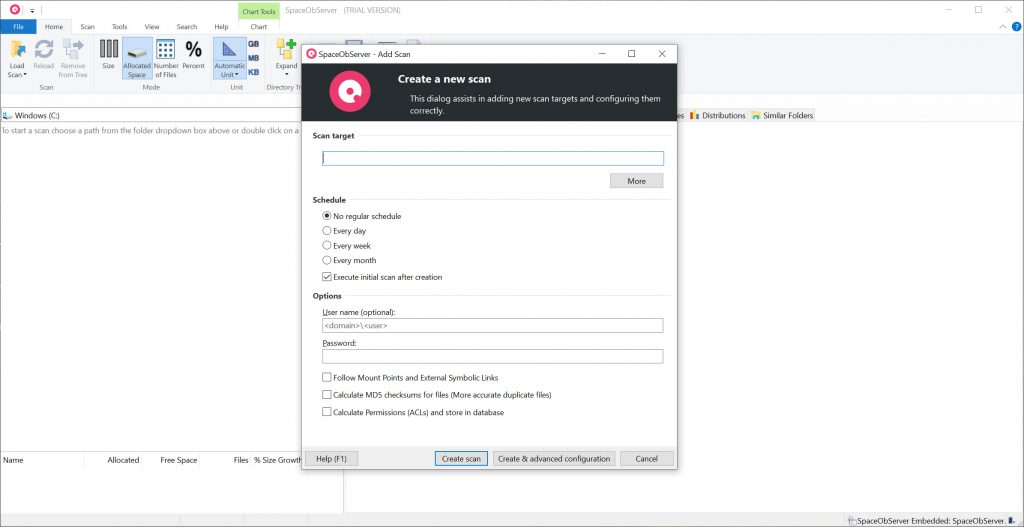Click the SpaceObServer logo in the main title bar
This screenshot has width=1024, height=527.
[14, 10]
